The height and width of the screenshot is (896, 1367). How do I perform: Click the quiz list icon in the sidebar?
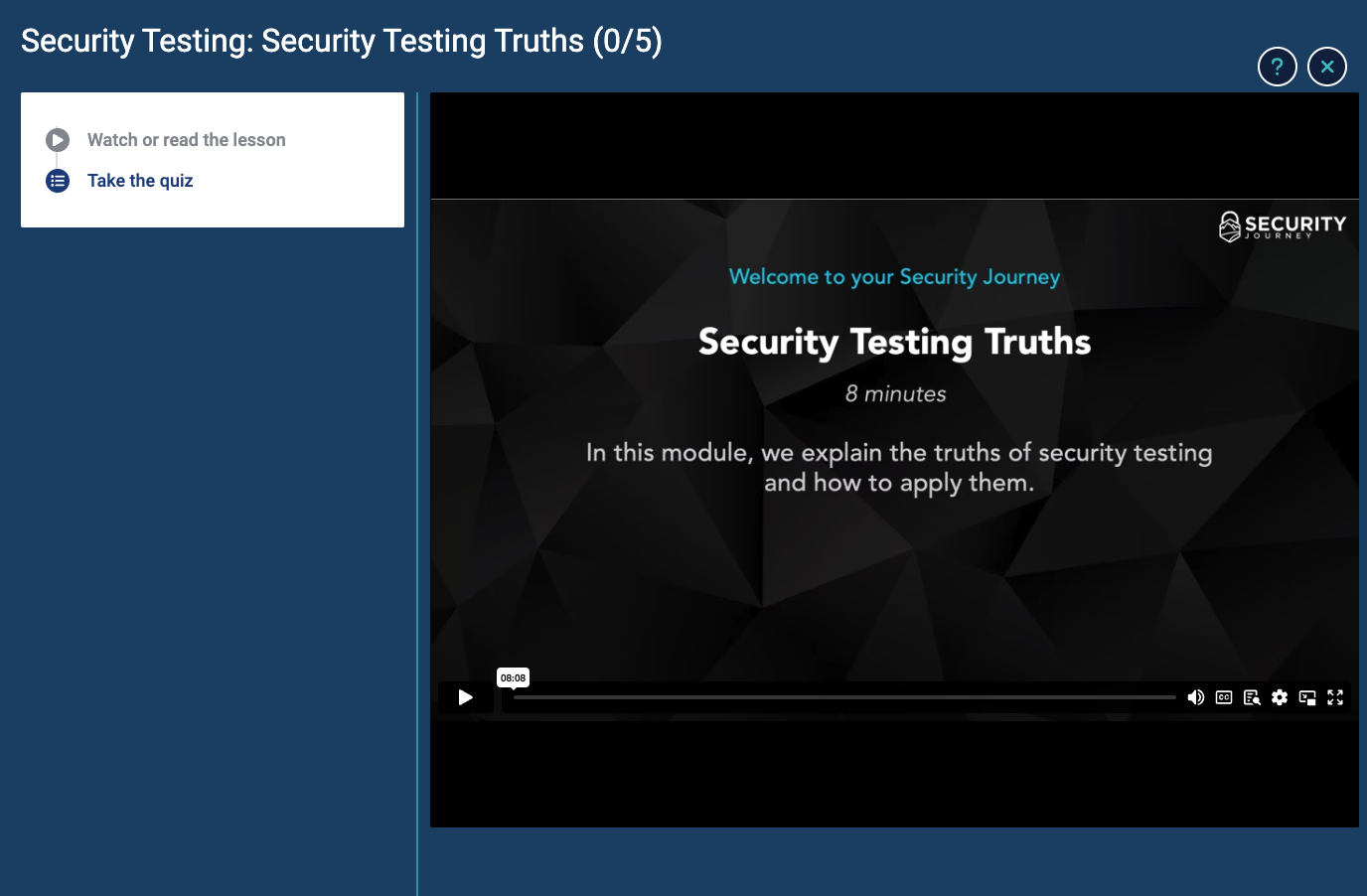[x=58, y=180]
